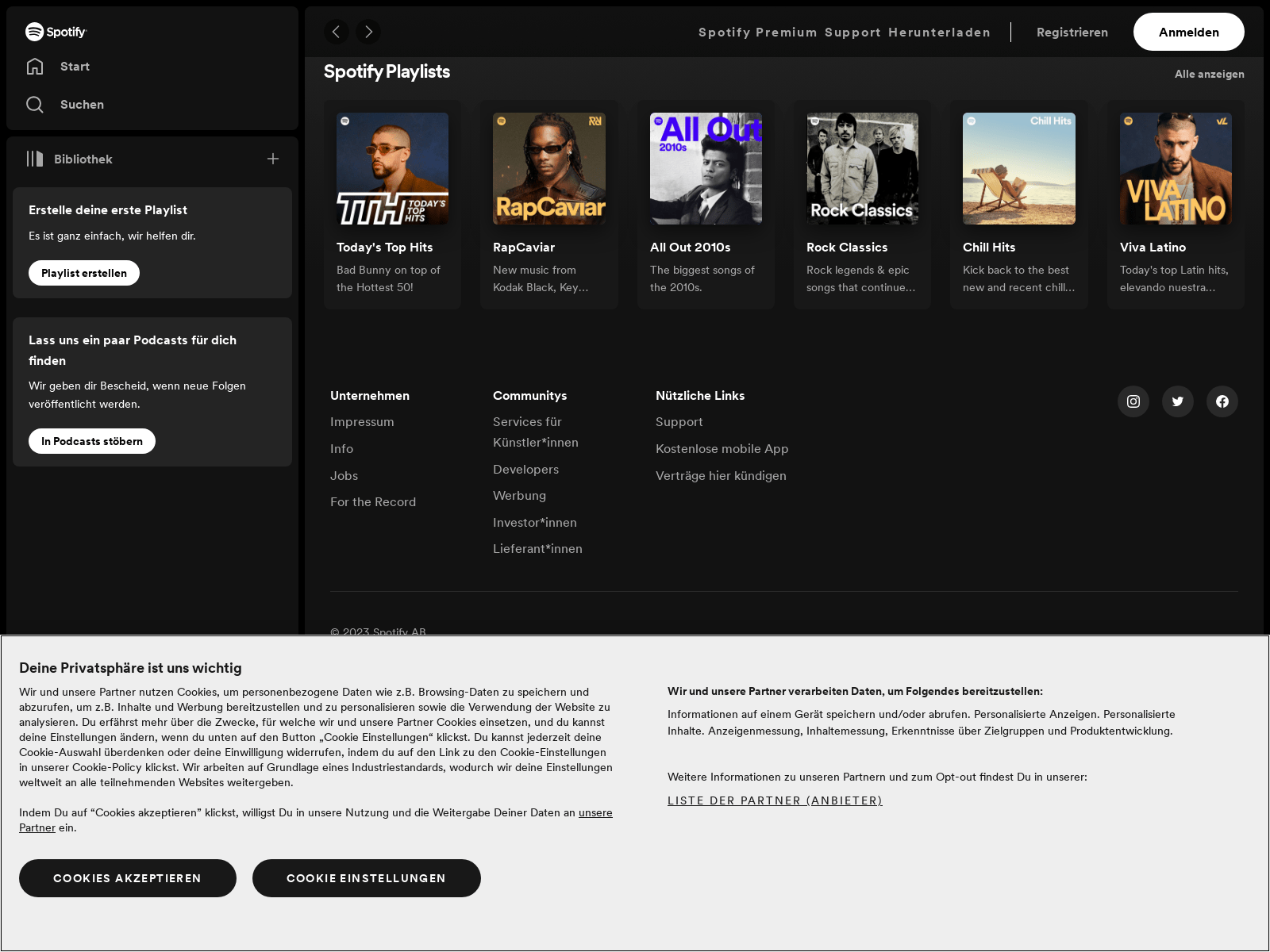Click Alle anzeigen link
The width and height of the screenshot is (1270, 952).
(x=1209, y=74)
